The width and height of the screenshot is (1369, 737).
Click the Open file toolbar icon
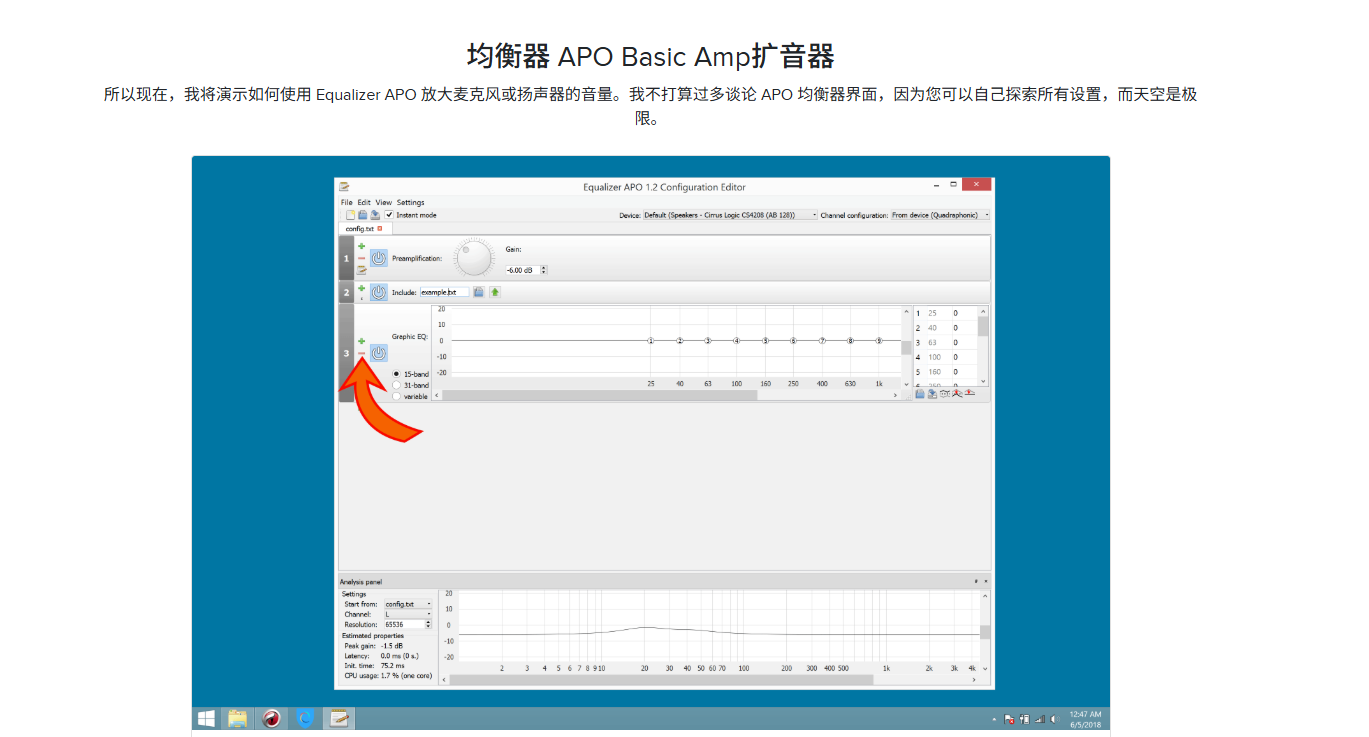pos(362,215)
